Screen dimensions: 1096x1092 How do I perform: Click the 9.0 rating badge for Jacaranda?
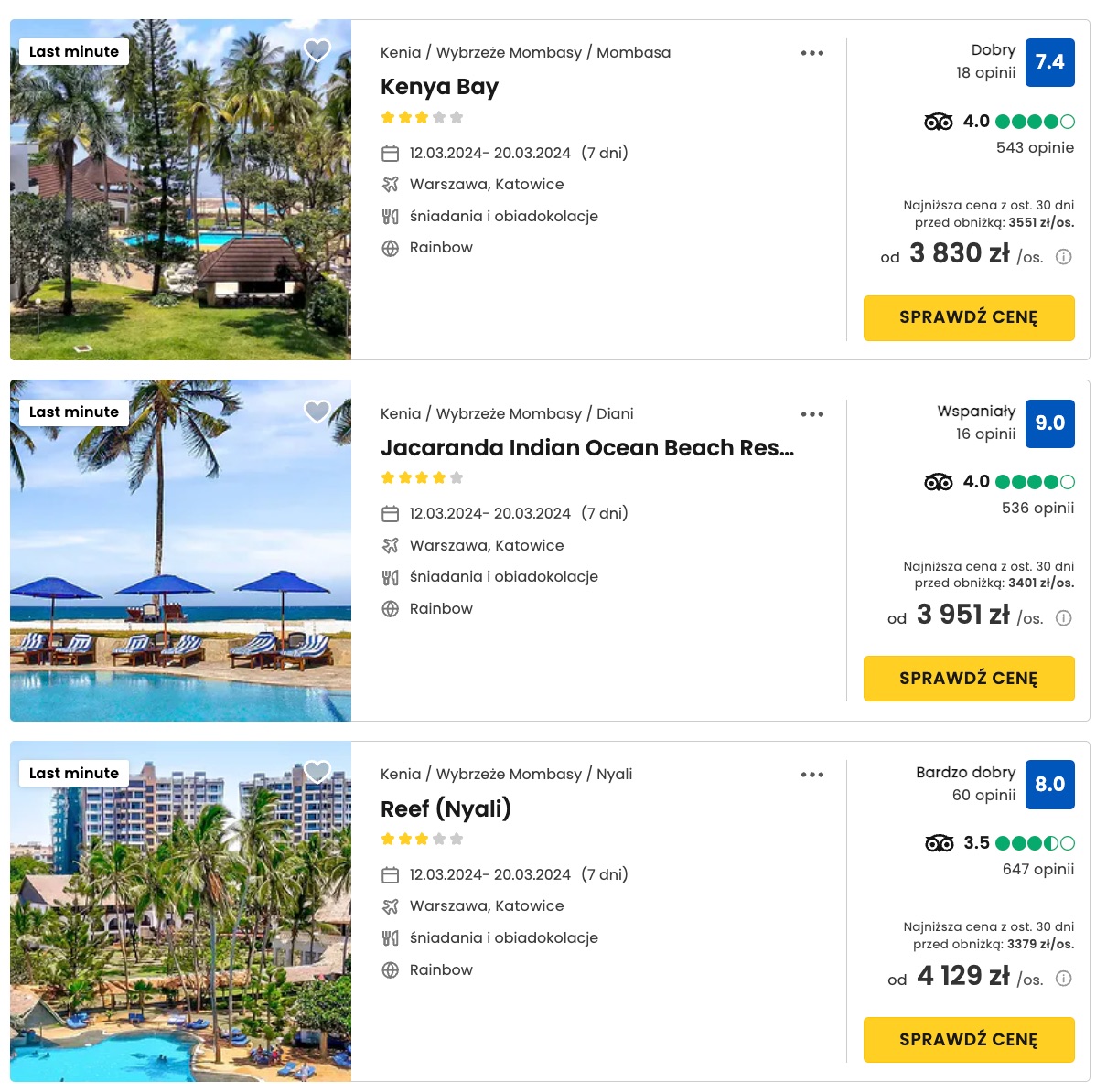(1049, 423)
